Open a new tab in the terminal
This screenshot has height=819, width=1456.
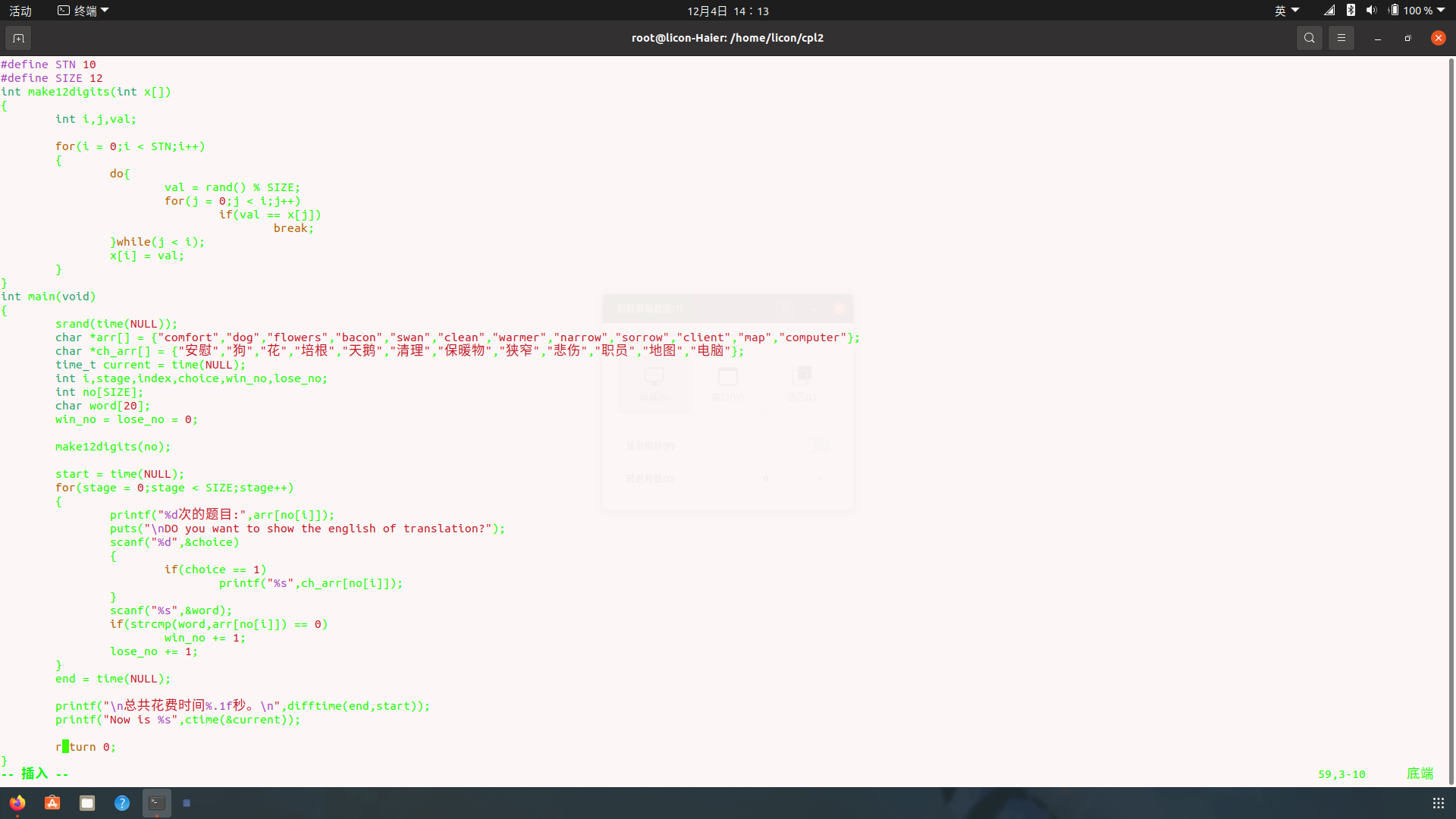click(18, 38)
